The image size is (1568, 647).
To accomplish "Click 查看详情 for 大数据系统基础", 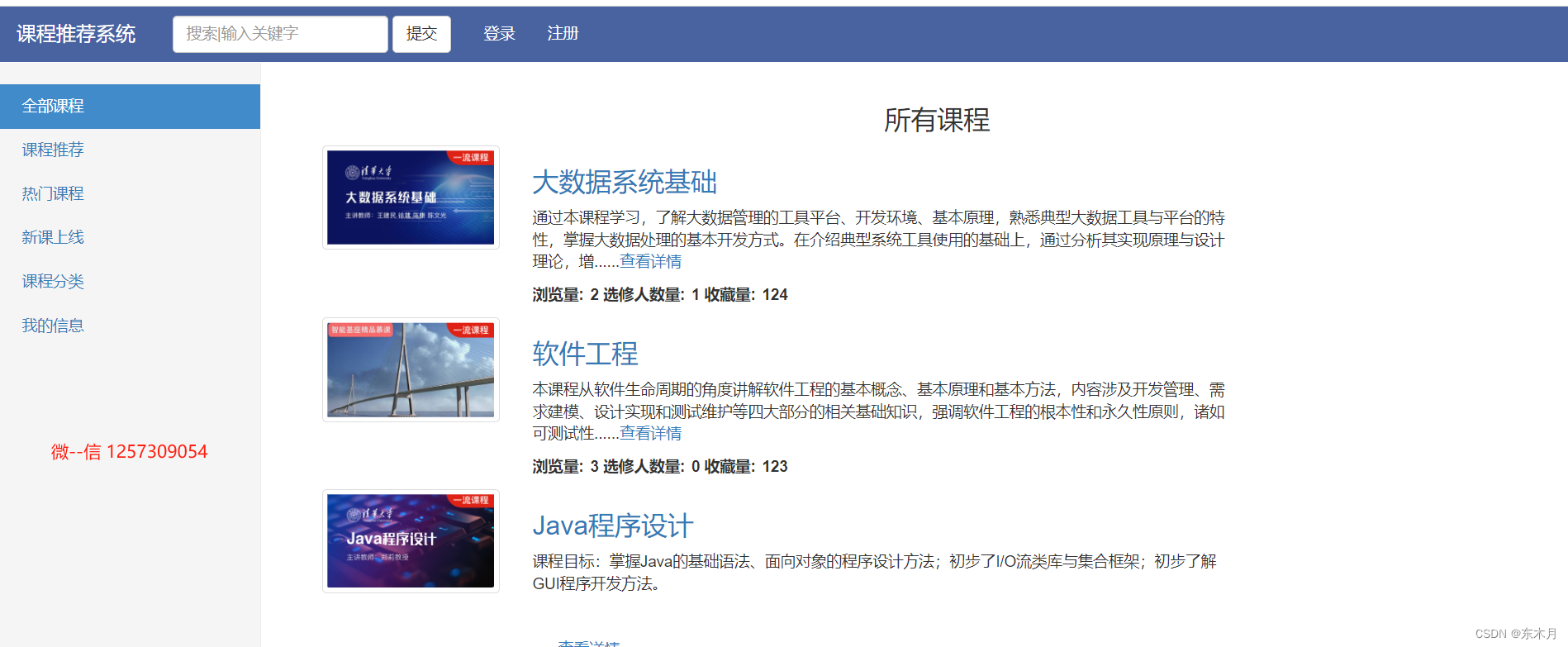I will (651, 261).
